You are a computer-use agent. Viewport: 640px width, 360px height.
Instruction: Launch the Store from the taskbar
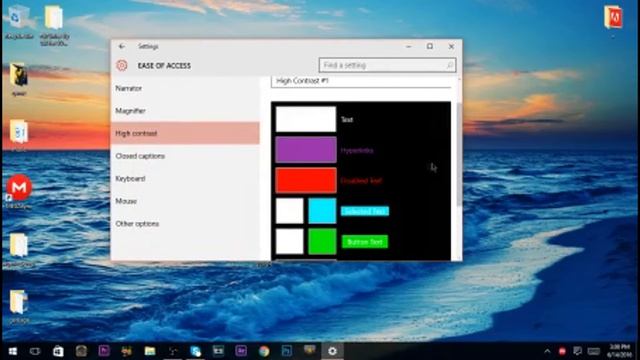tap(58, 351)
